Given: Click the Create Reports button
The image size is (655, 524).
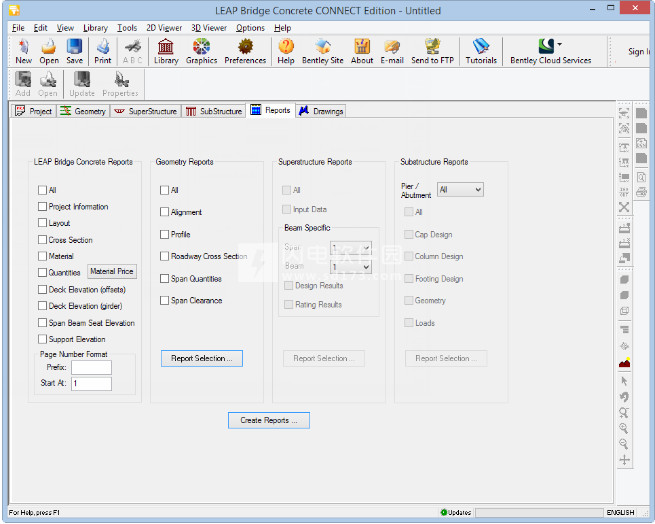Looking at the screenshot, I should coord(269,420).
